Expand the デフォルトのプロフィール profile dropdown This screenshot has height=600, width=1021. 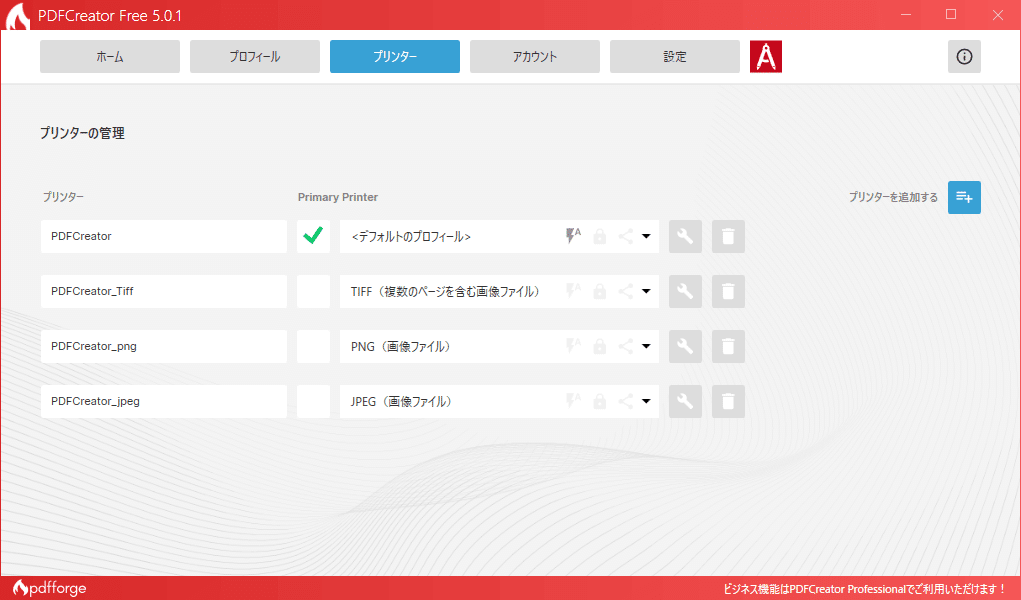pos(646,236)
